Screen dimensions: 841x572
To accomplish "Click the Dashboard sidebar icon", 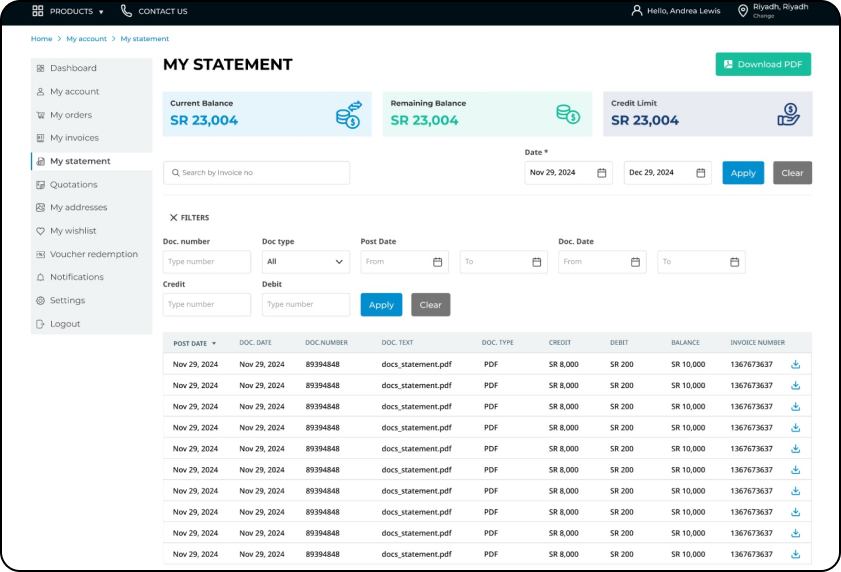I will click(x=40, y=68).
